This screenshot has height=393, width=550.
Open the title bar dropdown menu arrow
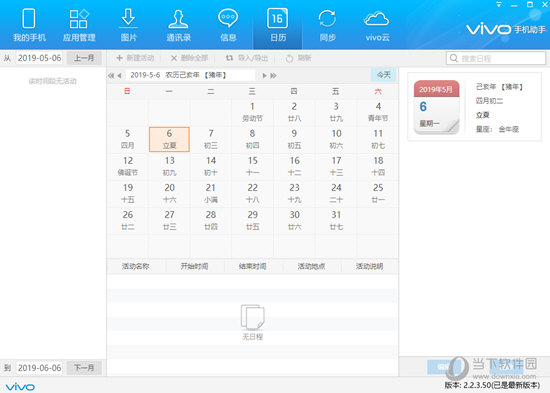coord(499,5)
